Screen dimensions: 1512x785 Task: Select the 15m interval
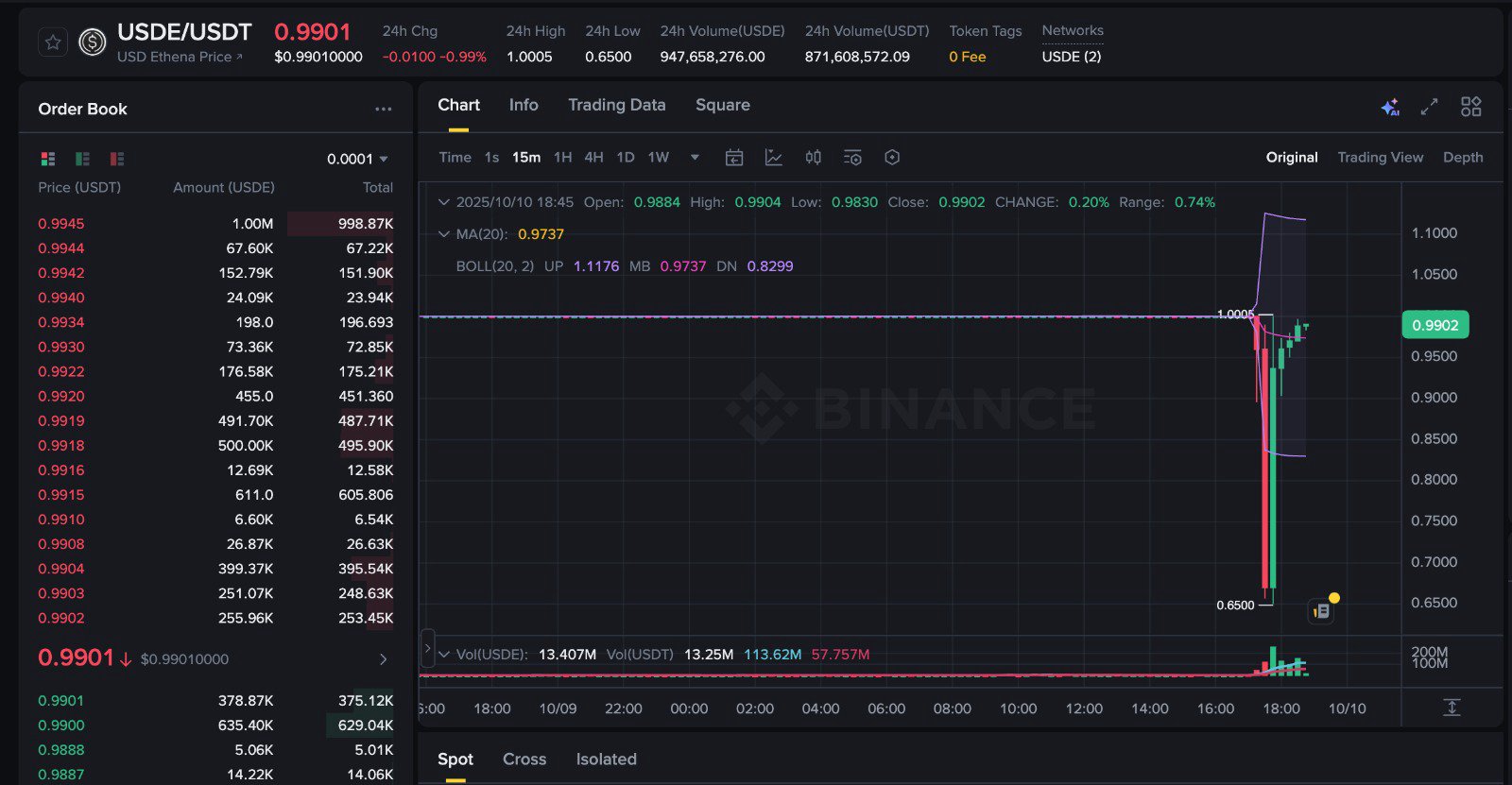(526, 158)
